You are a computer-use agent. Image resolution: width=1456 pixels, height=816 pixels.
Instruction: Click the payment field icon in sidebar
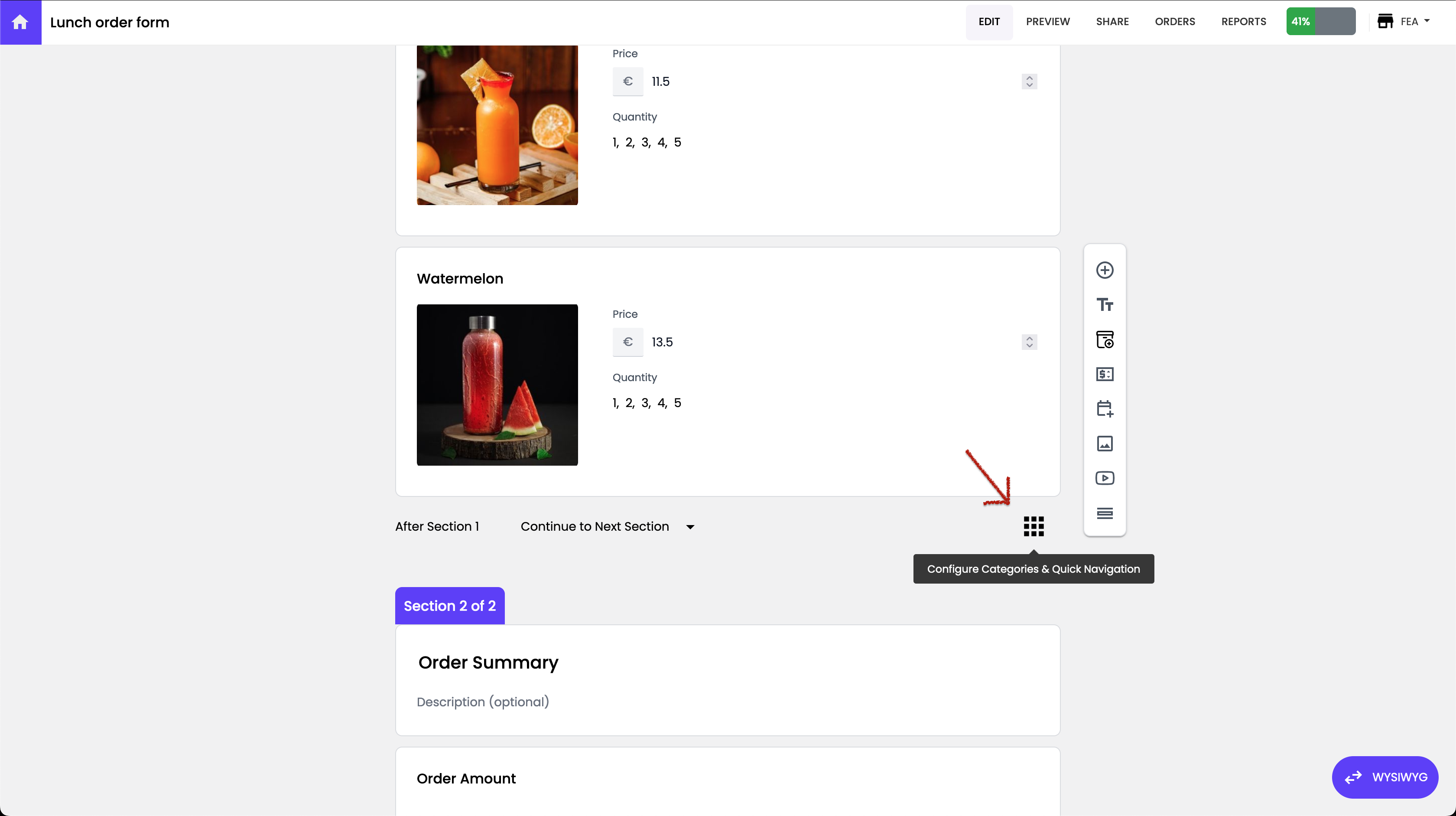point(1105,374)
